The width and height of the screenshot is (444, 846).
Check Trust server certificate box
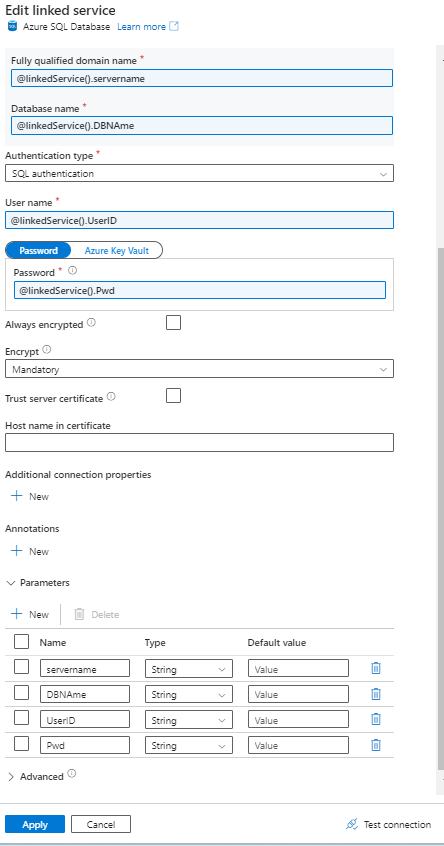tap(174, 395)
